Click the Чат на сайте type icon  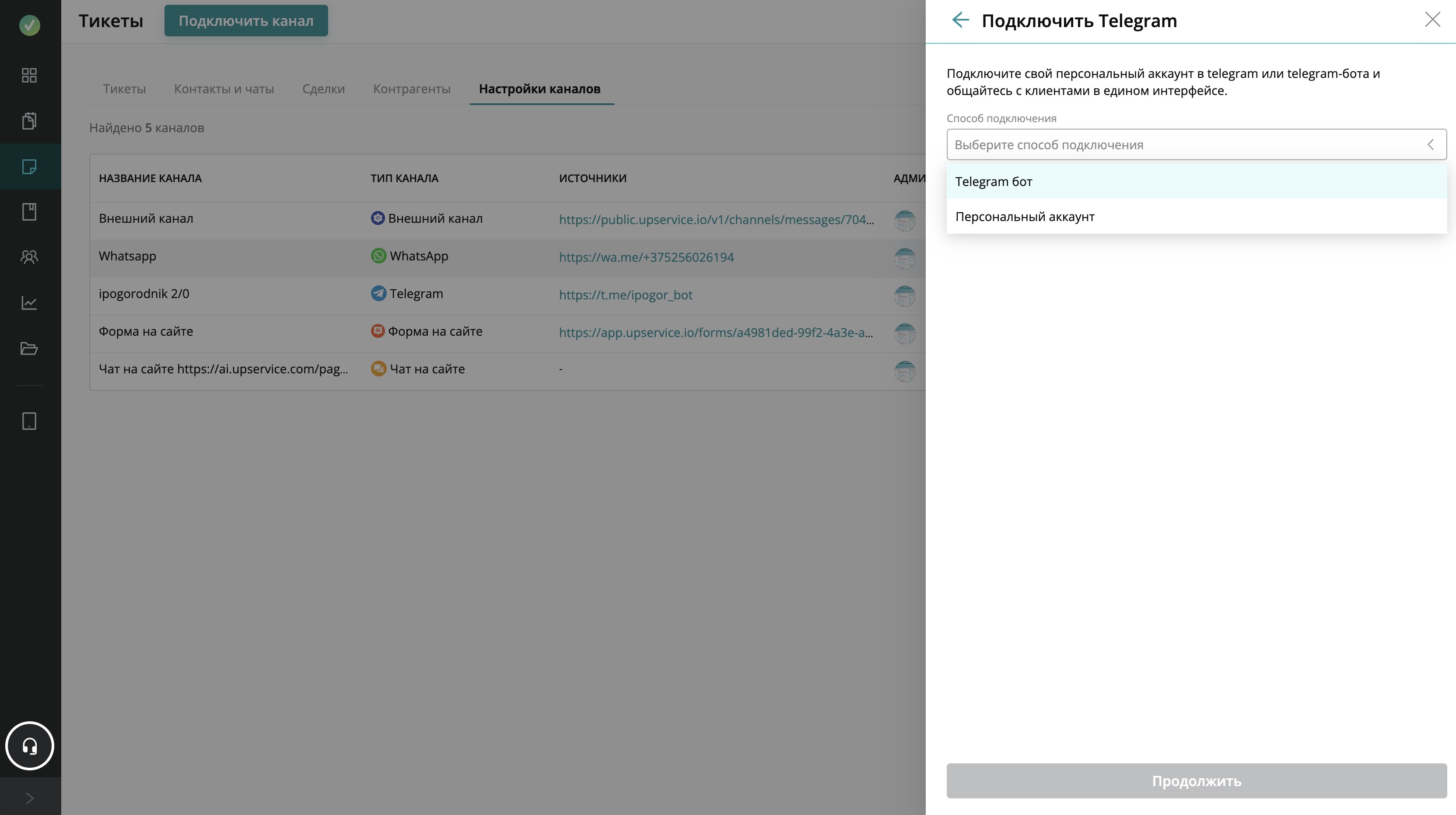[x=378, y=368]
